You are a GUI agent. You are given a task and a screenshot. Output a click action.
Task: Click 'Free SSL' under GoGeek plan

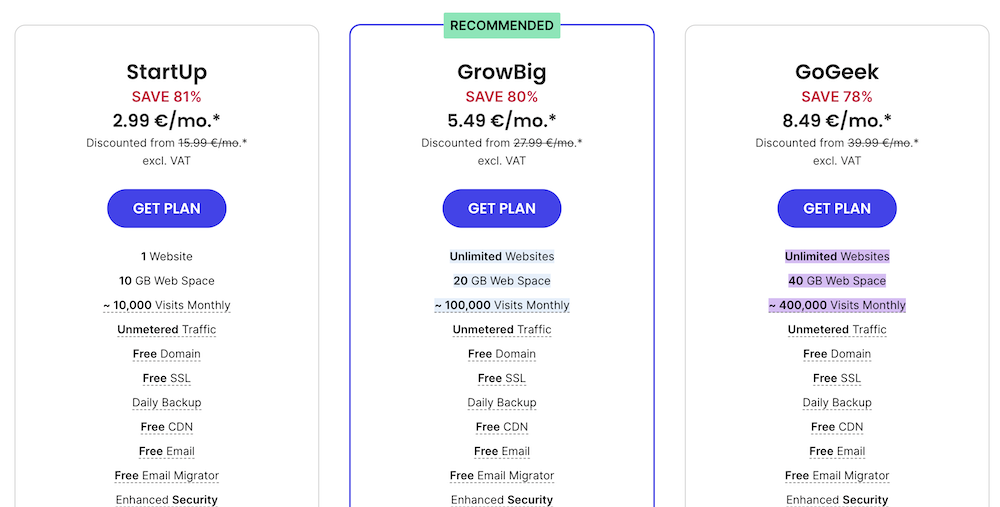837,378
